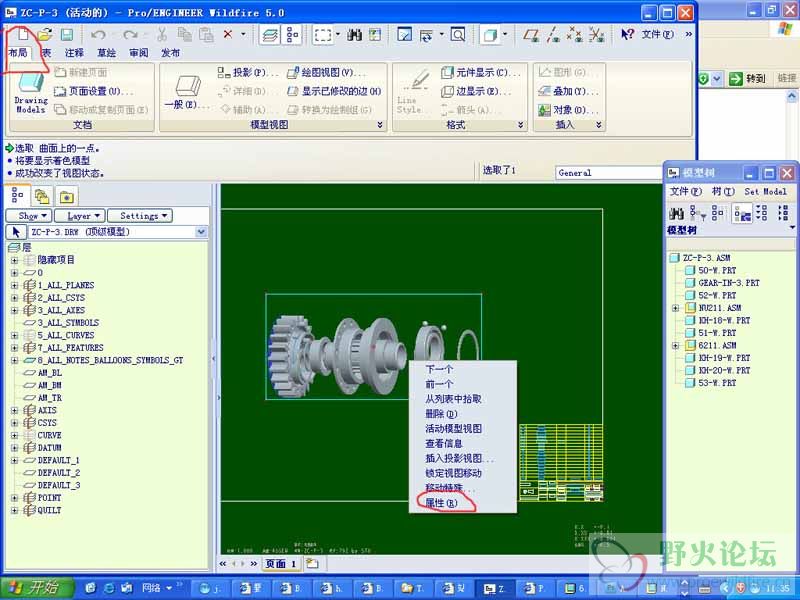Expand the 模型视图 ribbon group

[380, 125]
